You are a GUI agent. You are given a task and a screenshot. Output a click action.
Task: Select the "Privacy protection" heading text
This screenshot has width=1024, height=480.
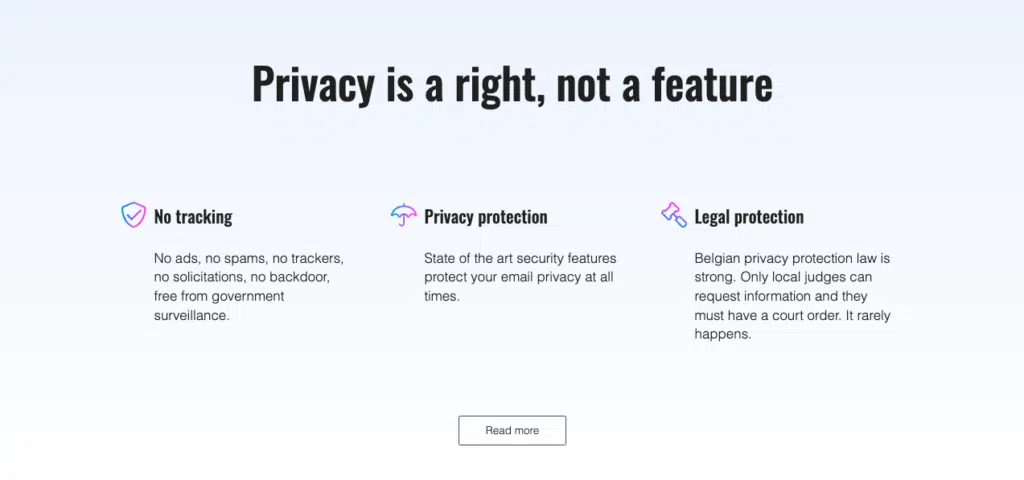(x=485, y=217)
